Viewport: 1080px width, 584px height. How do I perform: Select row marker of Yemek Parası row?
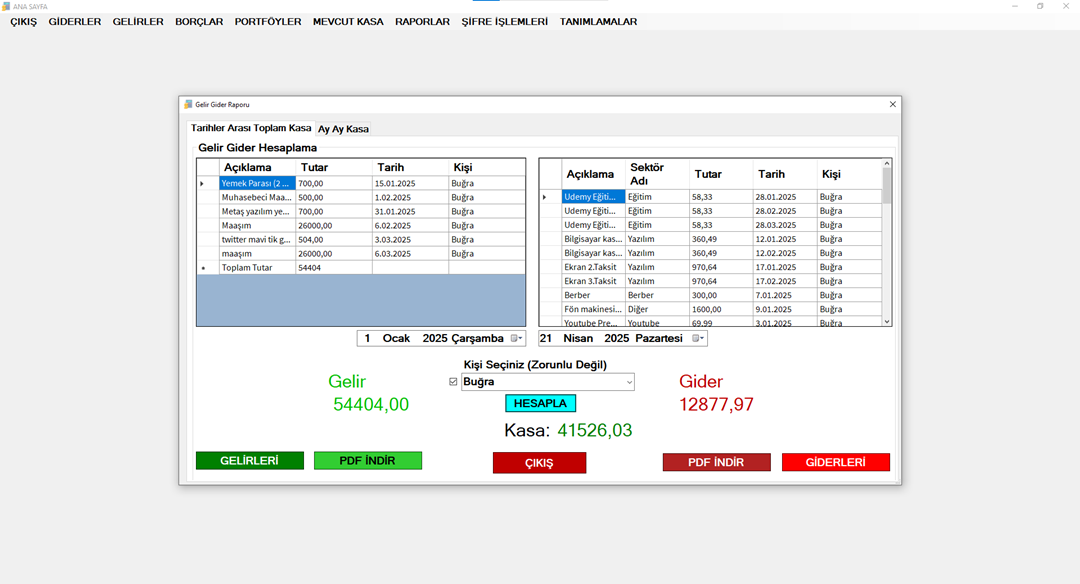pyautogui.click(x=203, y=184)
